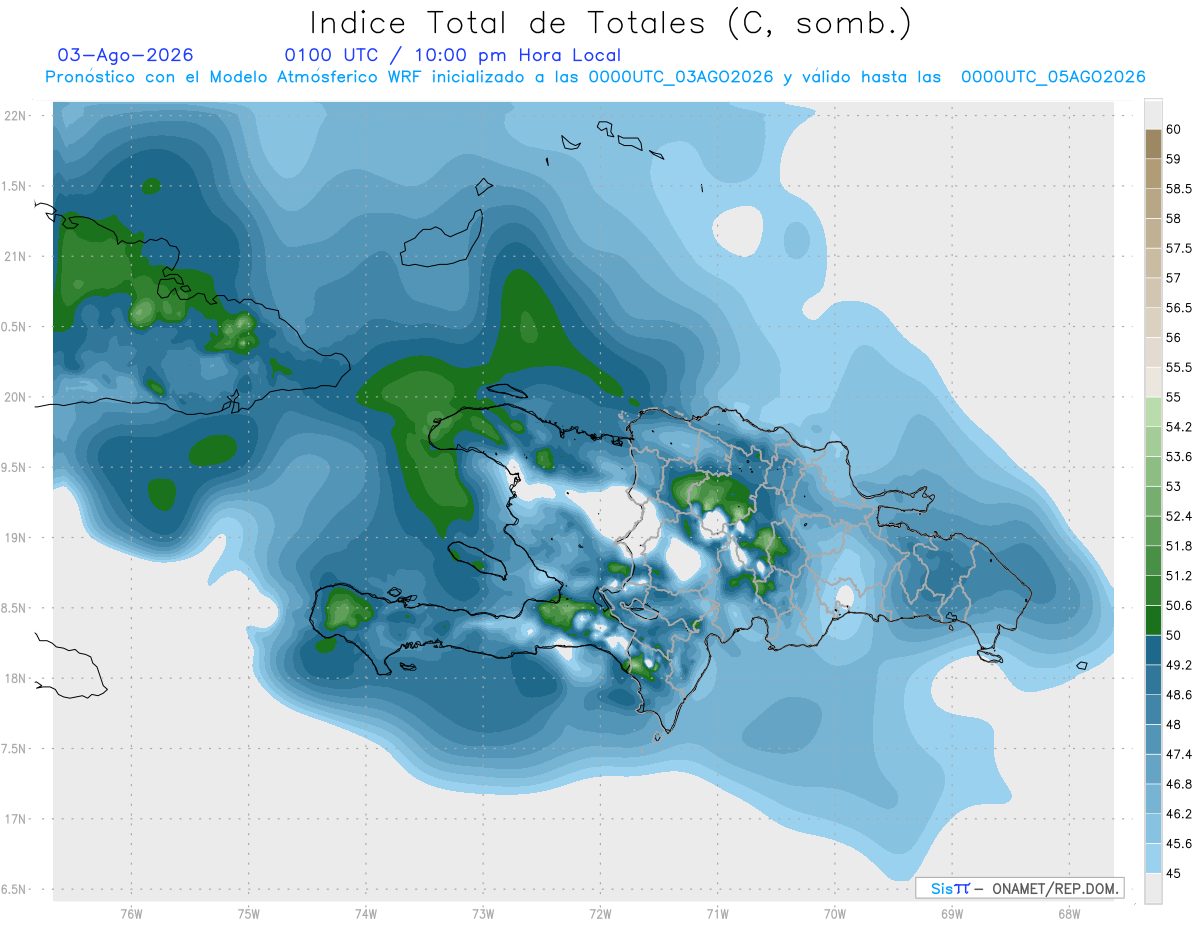Click the "50.6" value on the color scale
1200x927 pixels.
[x=1179, y=606]
